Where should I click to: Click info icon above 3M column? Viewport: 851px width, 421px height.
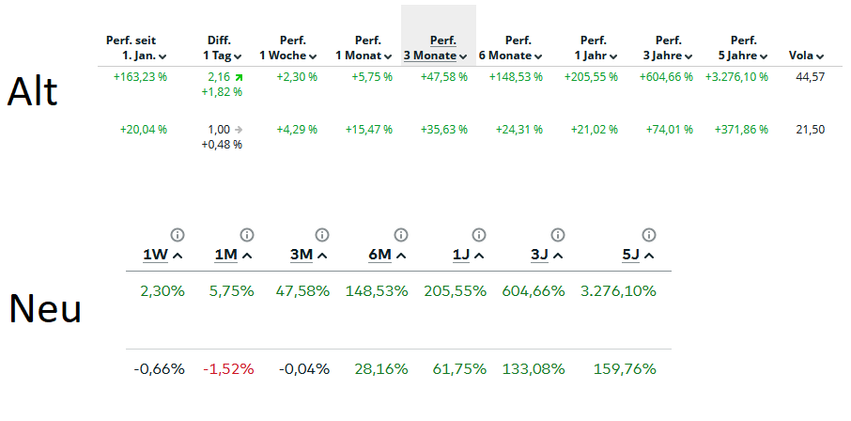point(323,234)
